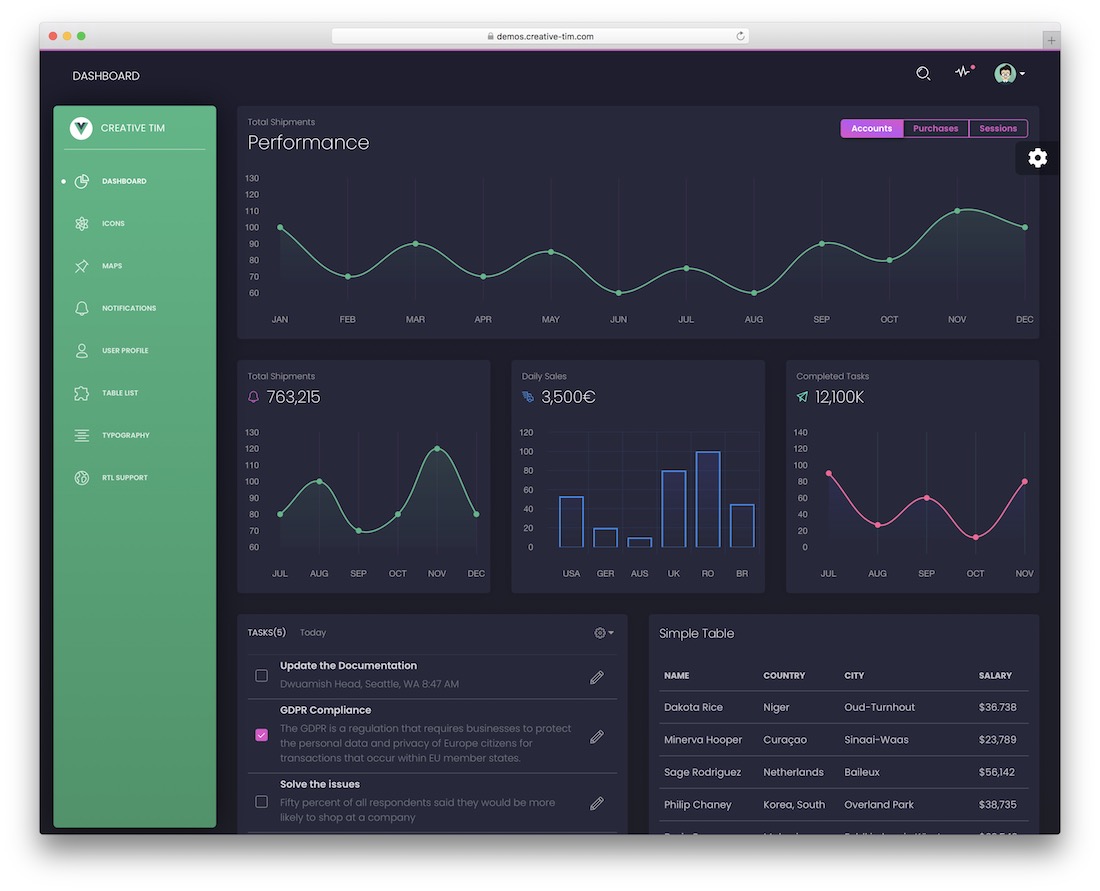Click the RTL Support globe icon
The width and height of the screenshot is (1100, 891).
coord(81,478)
